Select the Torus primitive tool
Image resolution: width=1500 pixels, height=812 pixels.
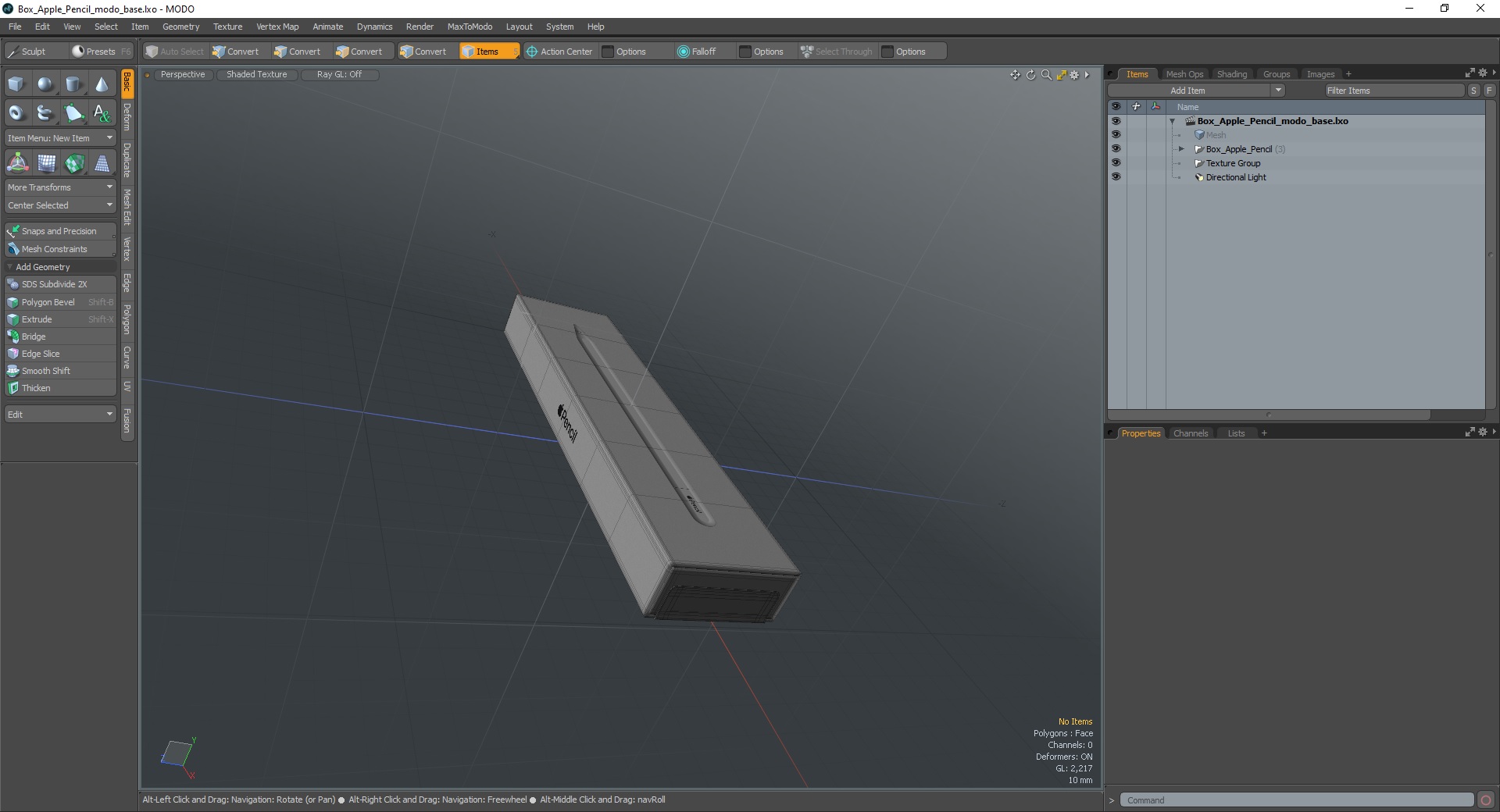point(16,113)
